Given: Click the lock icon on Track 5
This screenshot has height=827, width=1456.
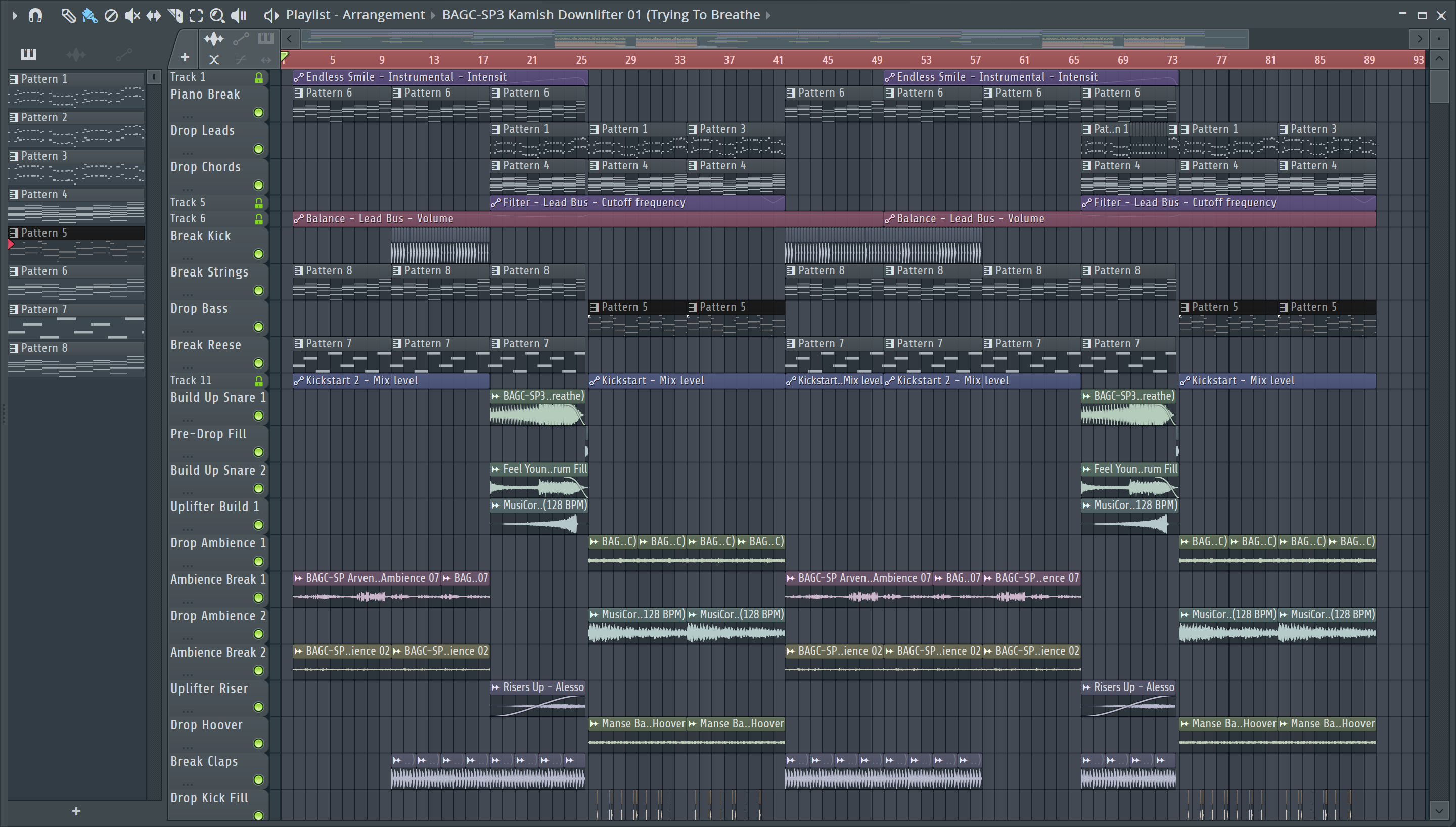Looking at the screenshot, I should tap(258, 203).
